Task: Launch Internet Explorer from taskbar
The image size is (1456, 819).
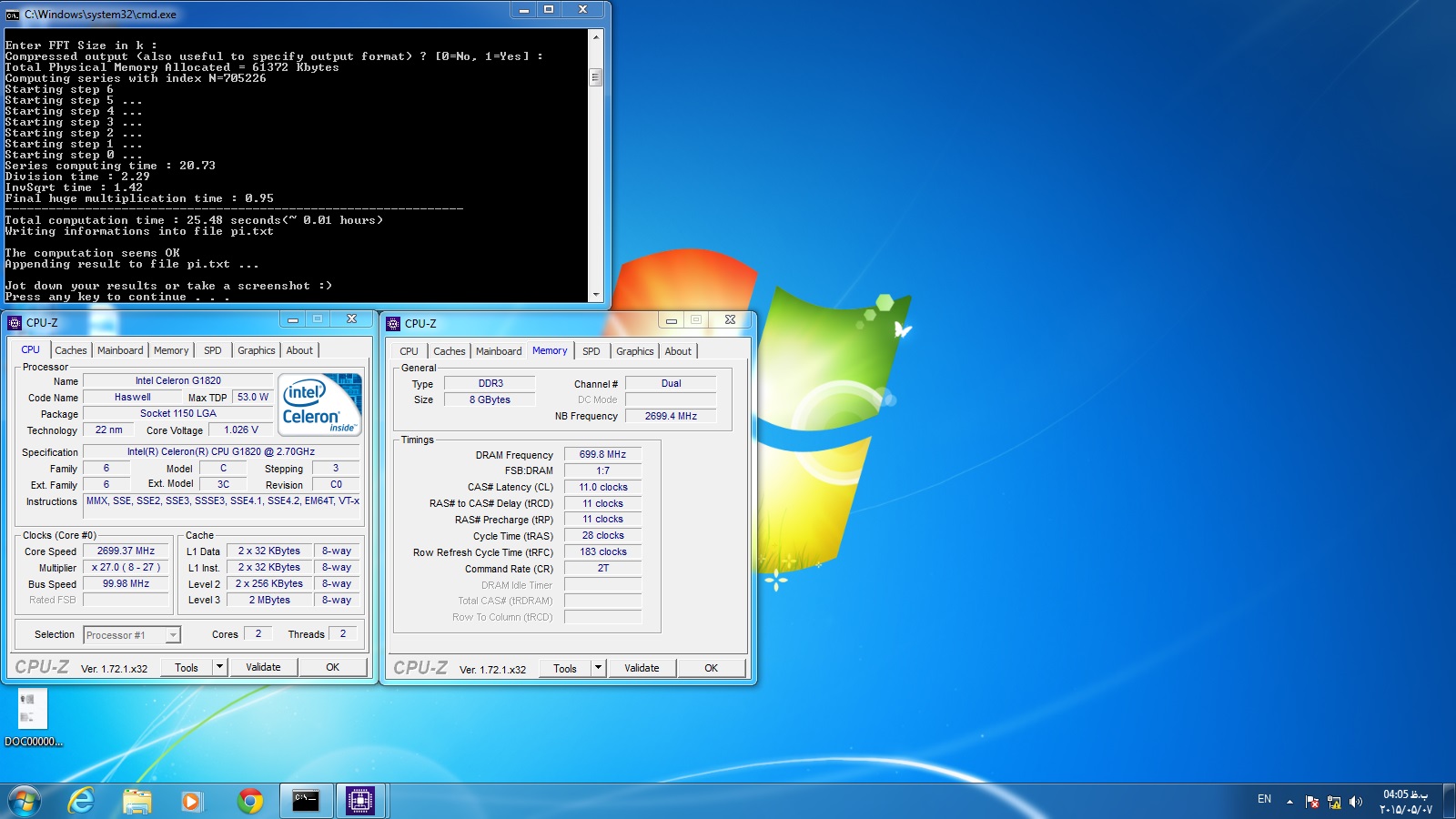Action: tap(82, 801)
